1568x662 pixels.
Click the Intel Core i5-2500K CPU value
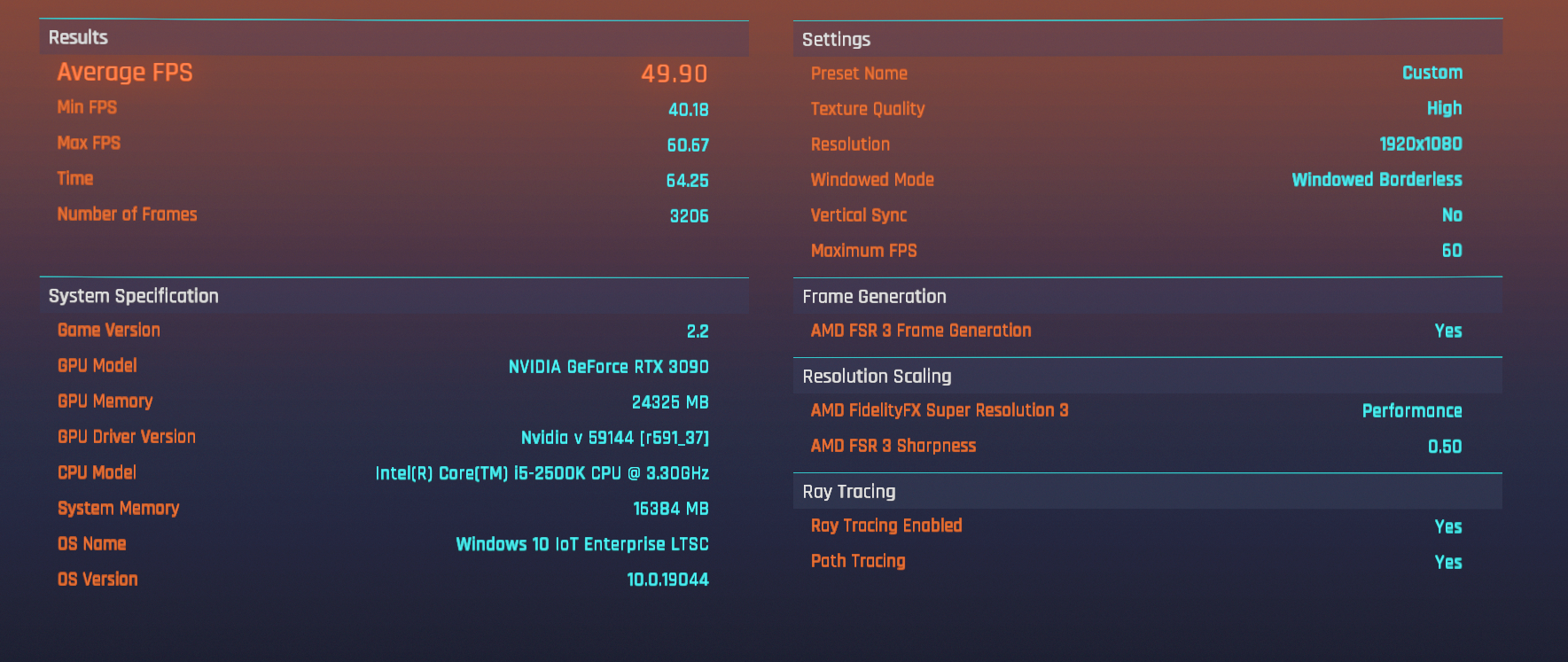click(x=542, y=473)
